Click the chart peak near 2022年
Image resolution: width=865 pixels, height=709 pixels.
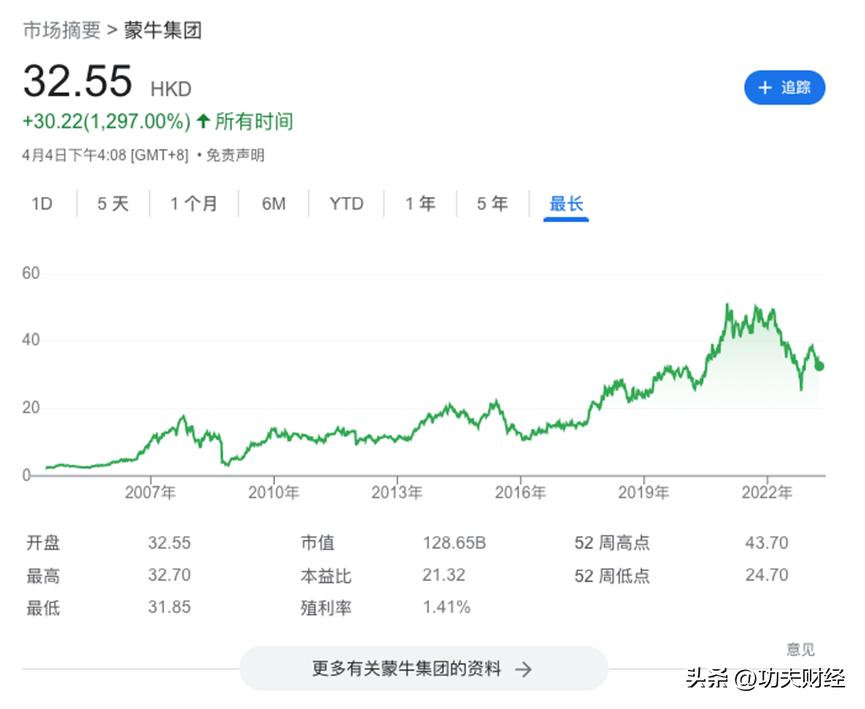[728, 305]
